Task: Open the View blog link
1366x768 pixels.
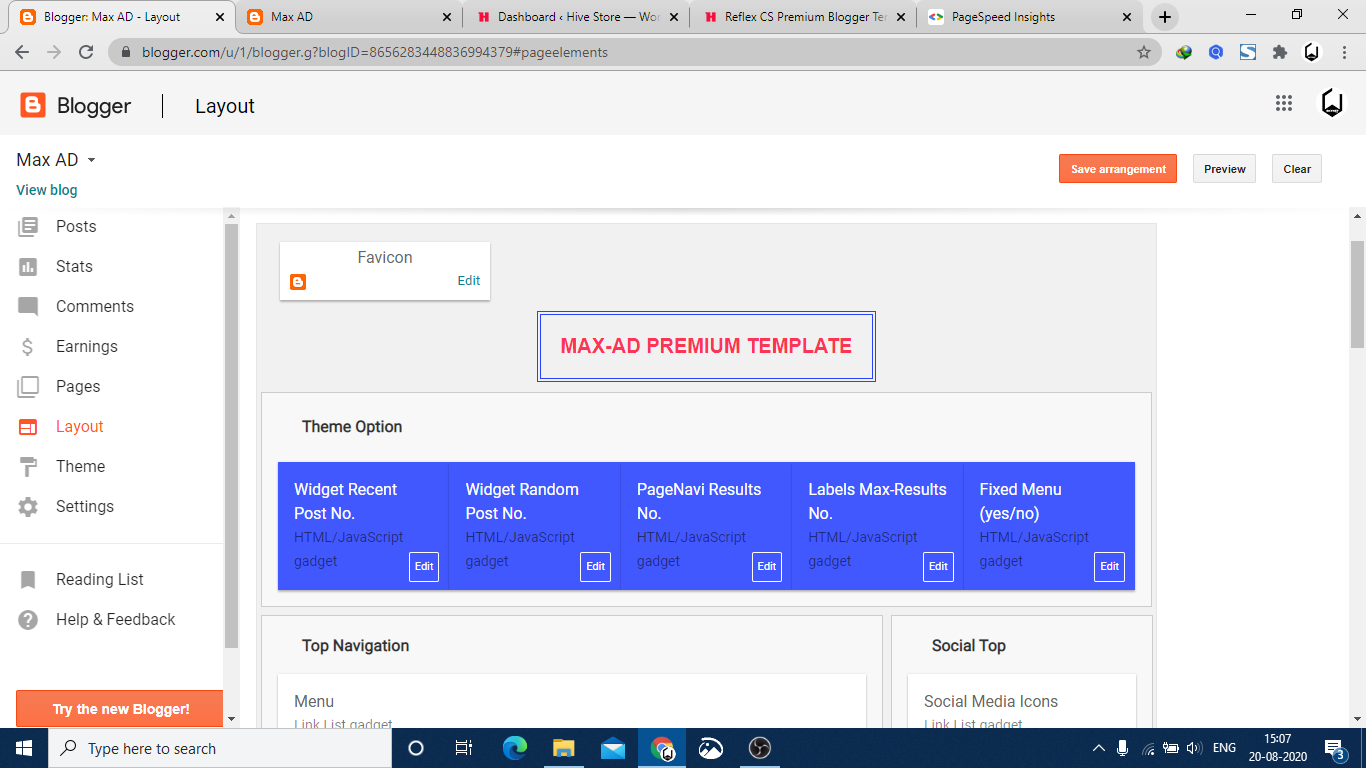Action: (46, 190)
